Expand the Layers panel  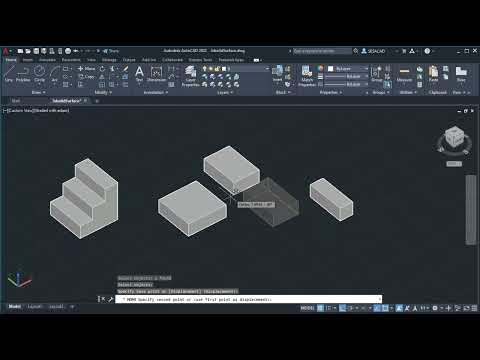225,92
